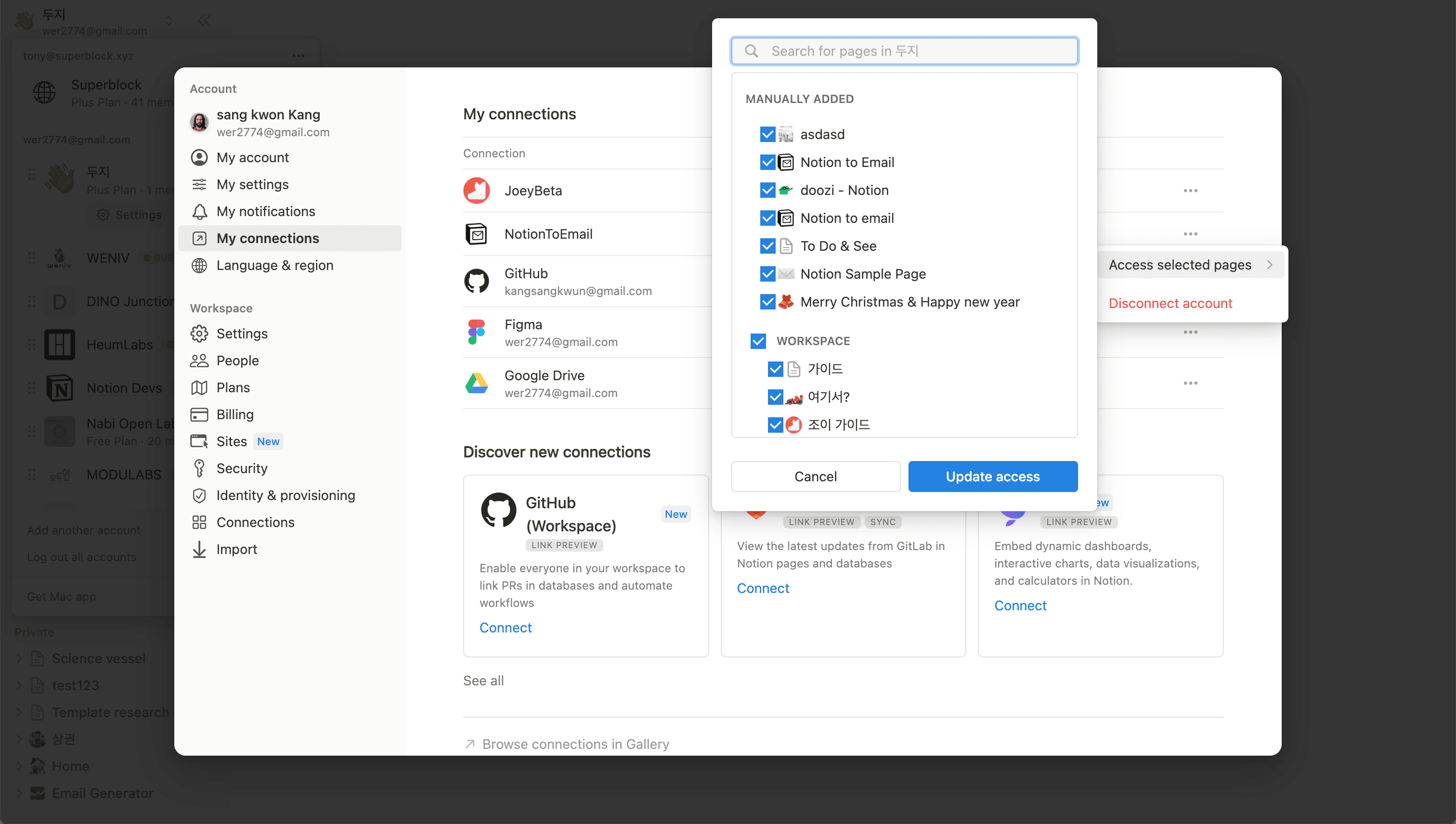Click the Figma logo icon
Screen dimensions: 1456x824
(476, 332)
